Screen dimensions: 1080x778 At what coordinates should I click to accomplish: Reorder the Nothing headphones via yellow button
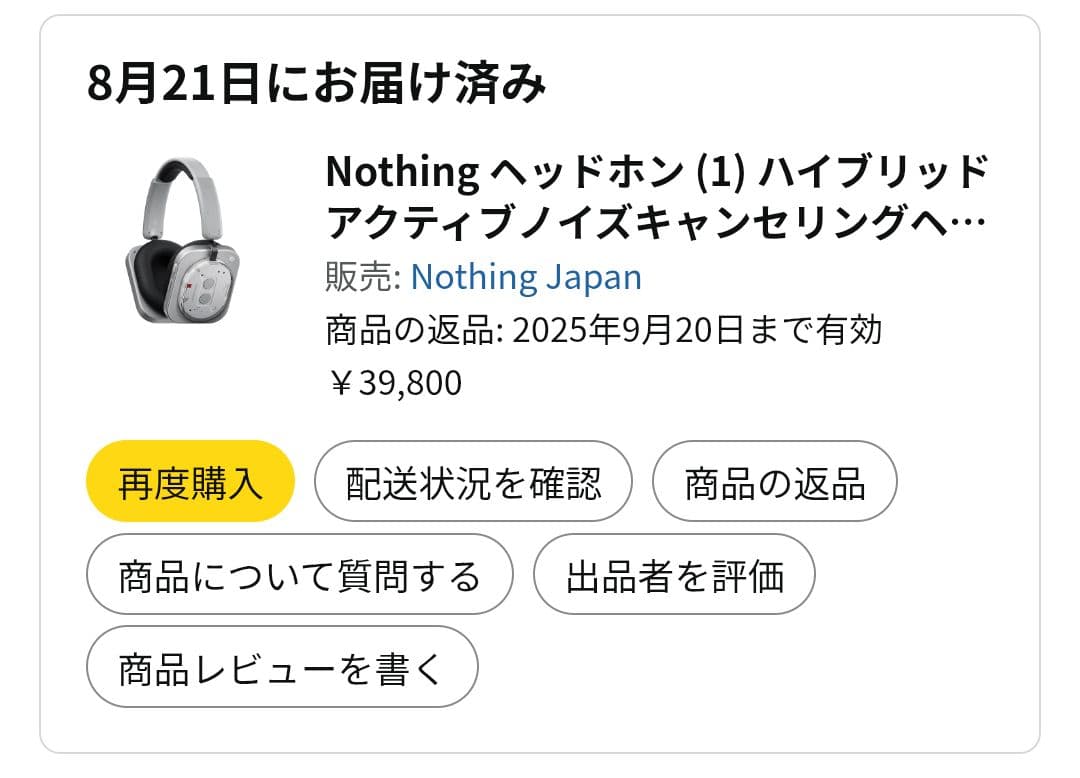pyautogui.click(x=190, y=481)
